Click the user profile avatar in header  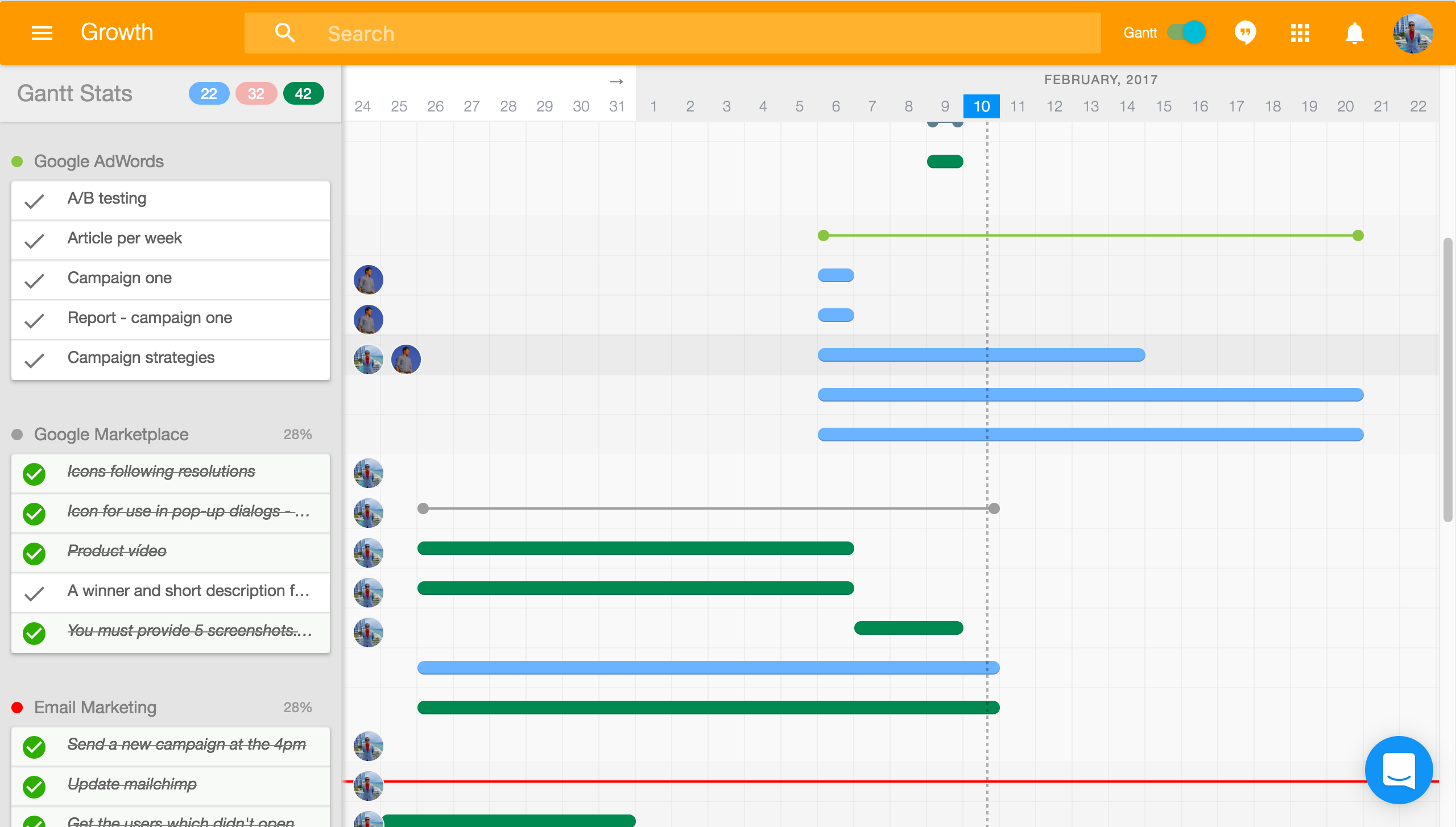coord(1412,33)
